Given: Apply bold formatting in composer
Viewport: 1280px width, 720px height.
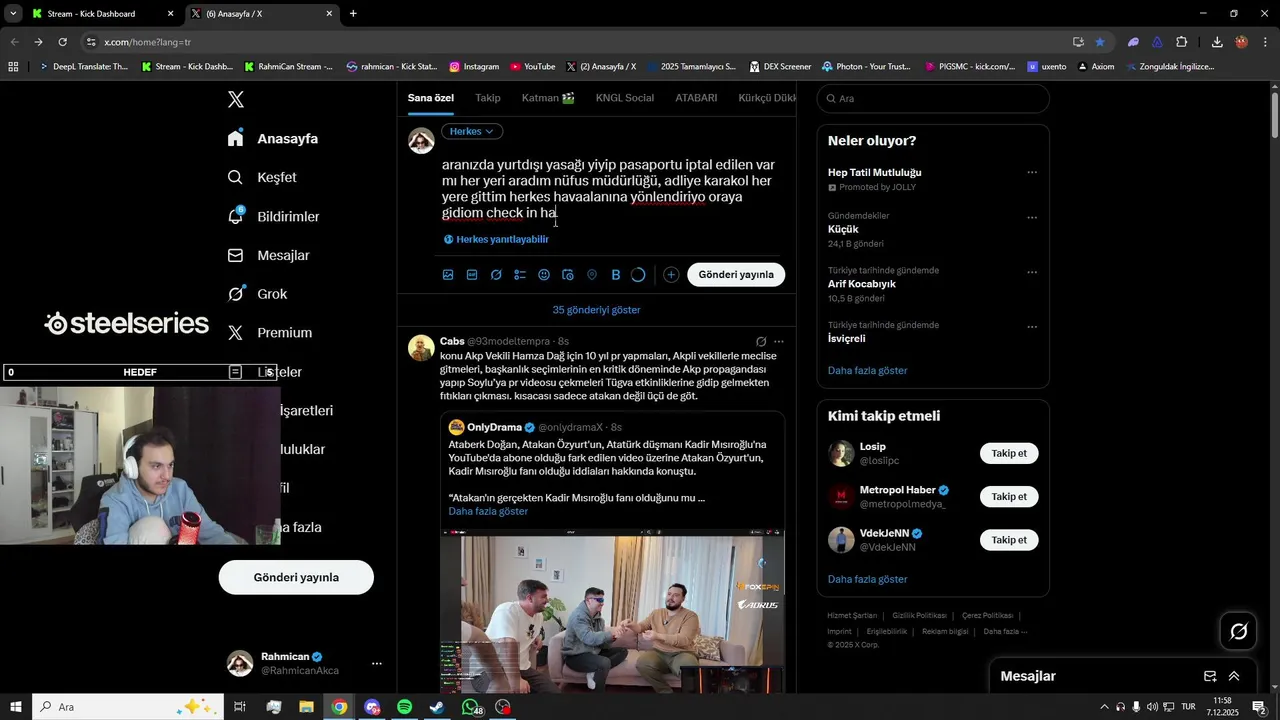Looking at the screenshot, I should [616, 275].
